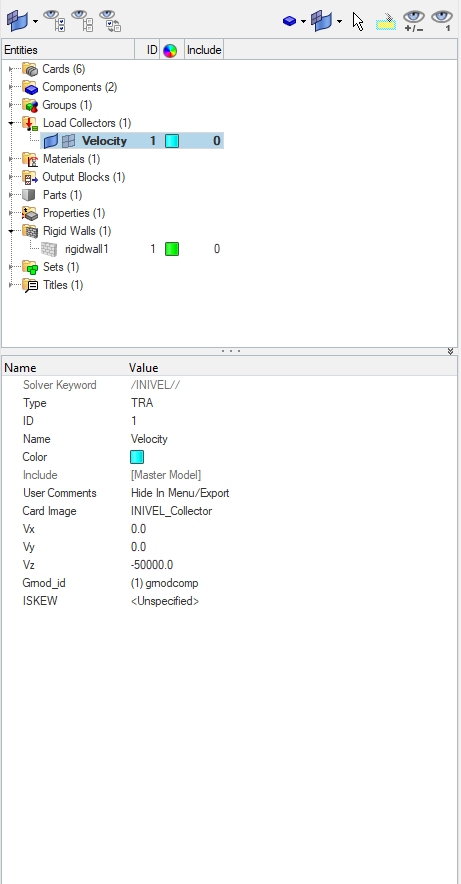This screenshot has height=884, width=461.
Task: Edit the Vz value field -50000.0
Action: [152, 565]
